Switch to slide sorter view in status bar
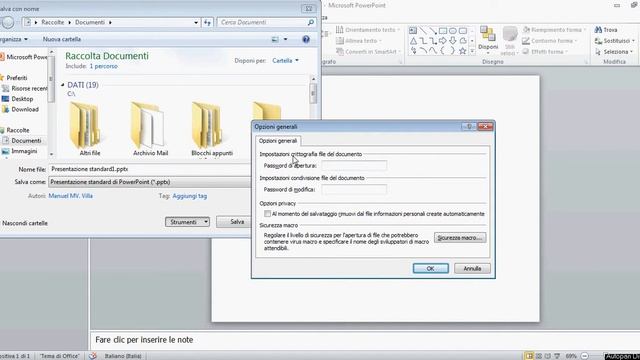Viewport: 640px width, 360px height. [539, 356]
